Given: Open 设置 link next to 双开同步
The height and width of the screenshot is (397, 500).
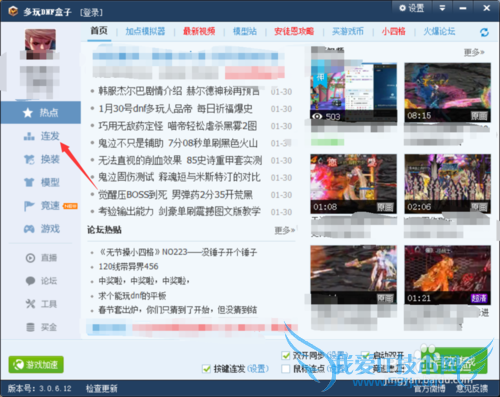Looking at the screenshot, I should tap(337, 356).
